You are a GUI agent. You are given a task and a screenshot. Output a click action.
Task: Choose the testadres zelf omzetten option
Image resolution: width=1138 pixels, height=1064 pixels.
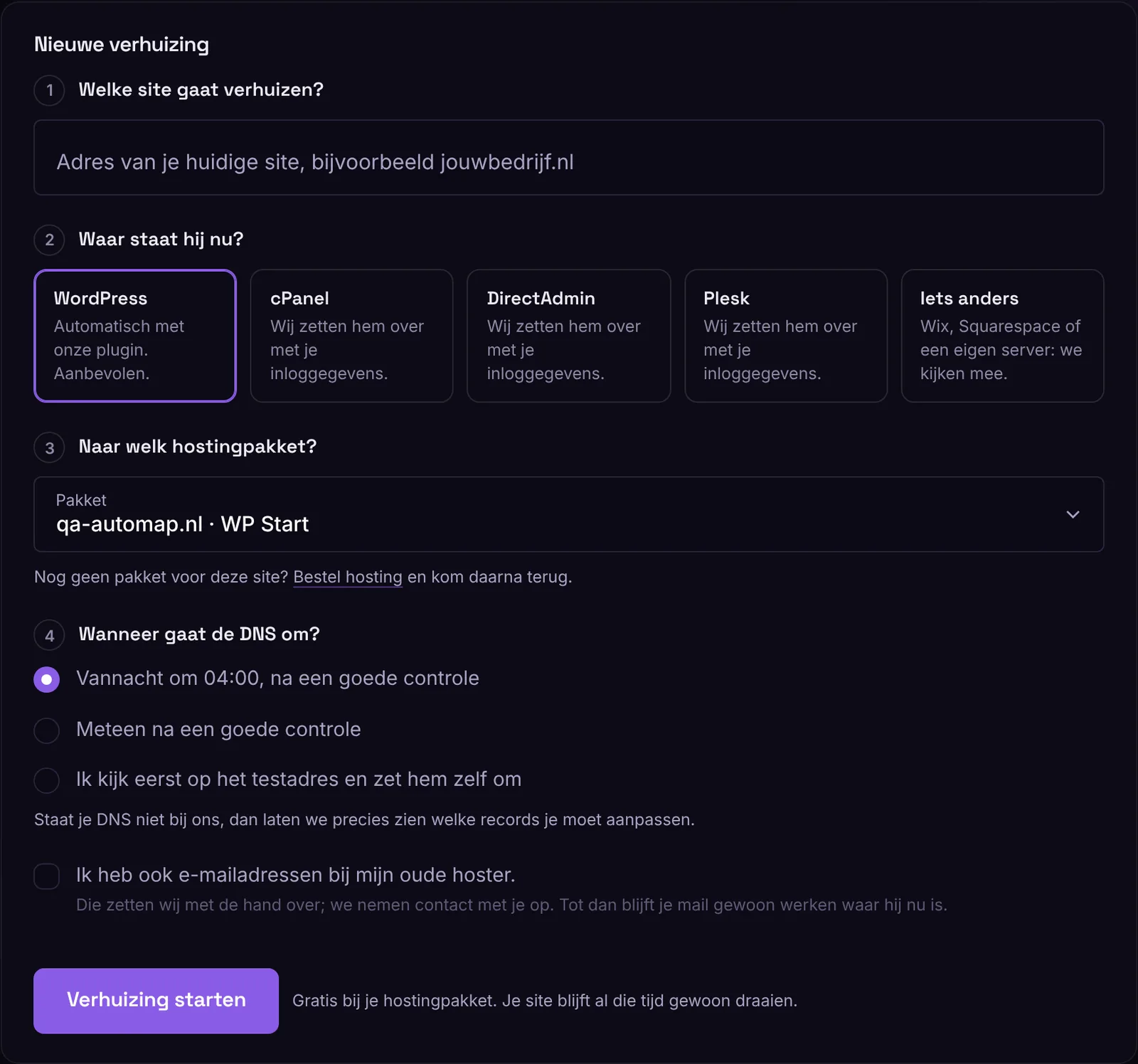47,780
